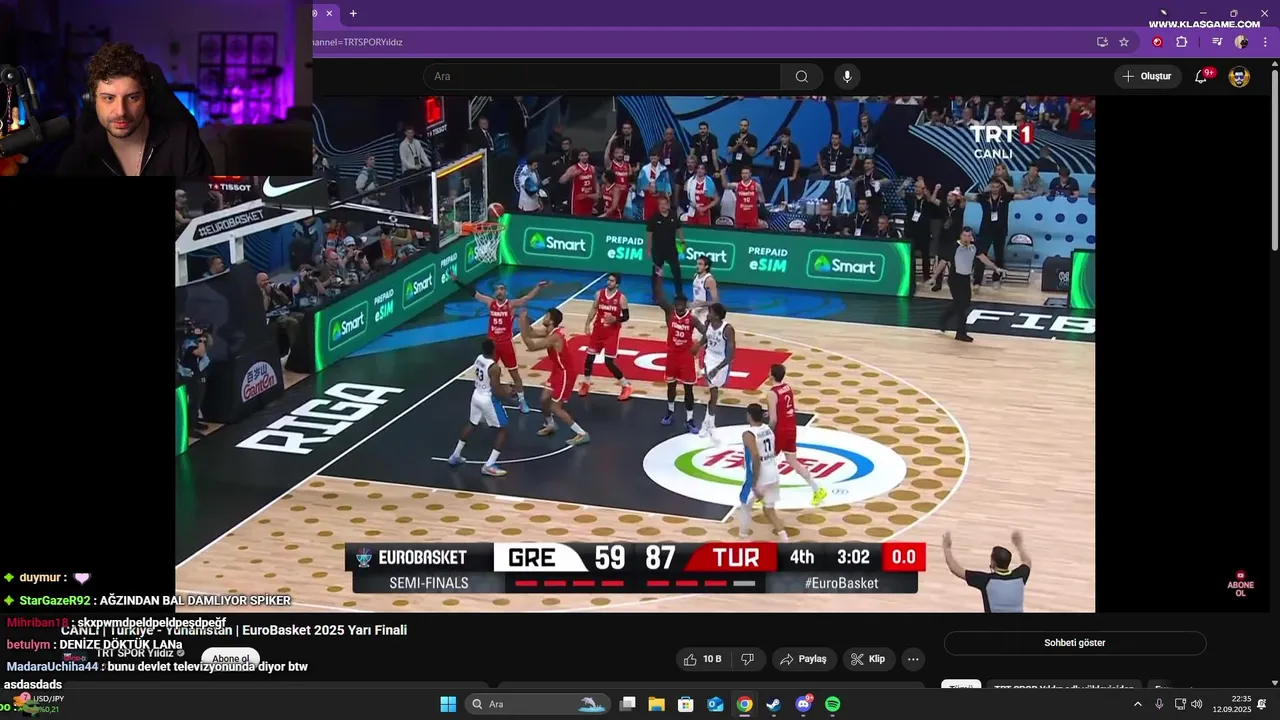1280x720 pixels.
Task: Switch to Chrome on taskbar
Action: [744, 704]
